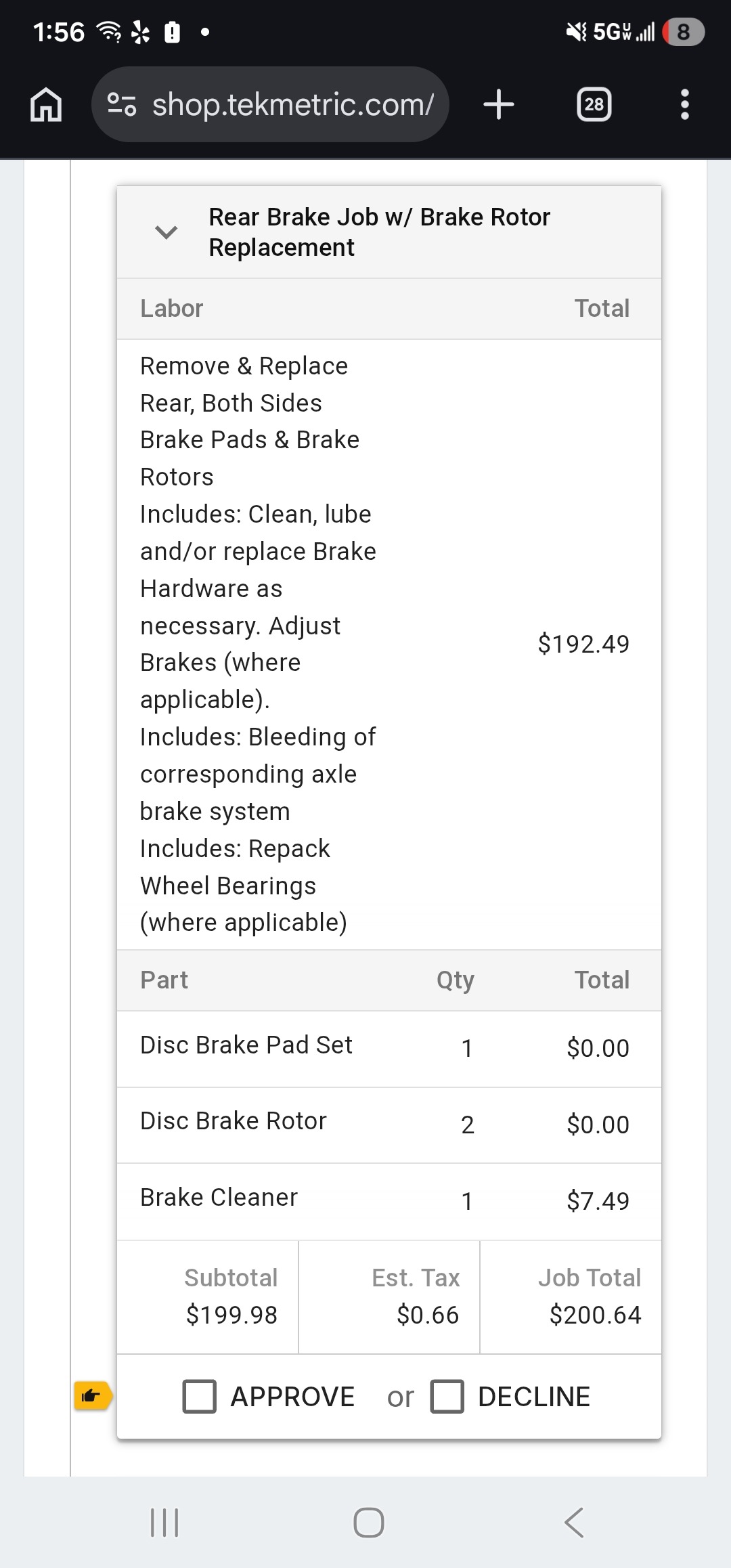Open the browser three-dot menu
731x1568 pixels.
684,105
